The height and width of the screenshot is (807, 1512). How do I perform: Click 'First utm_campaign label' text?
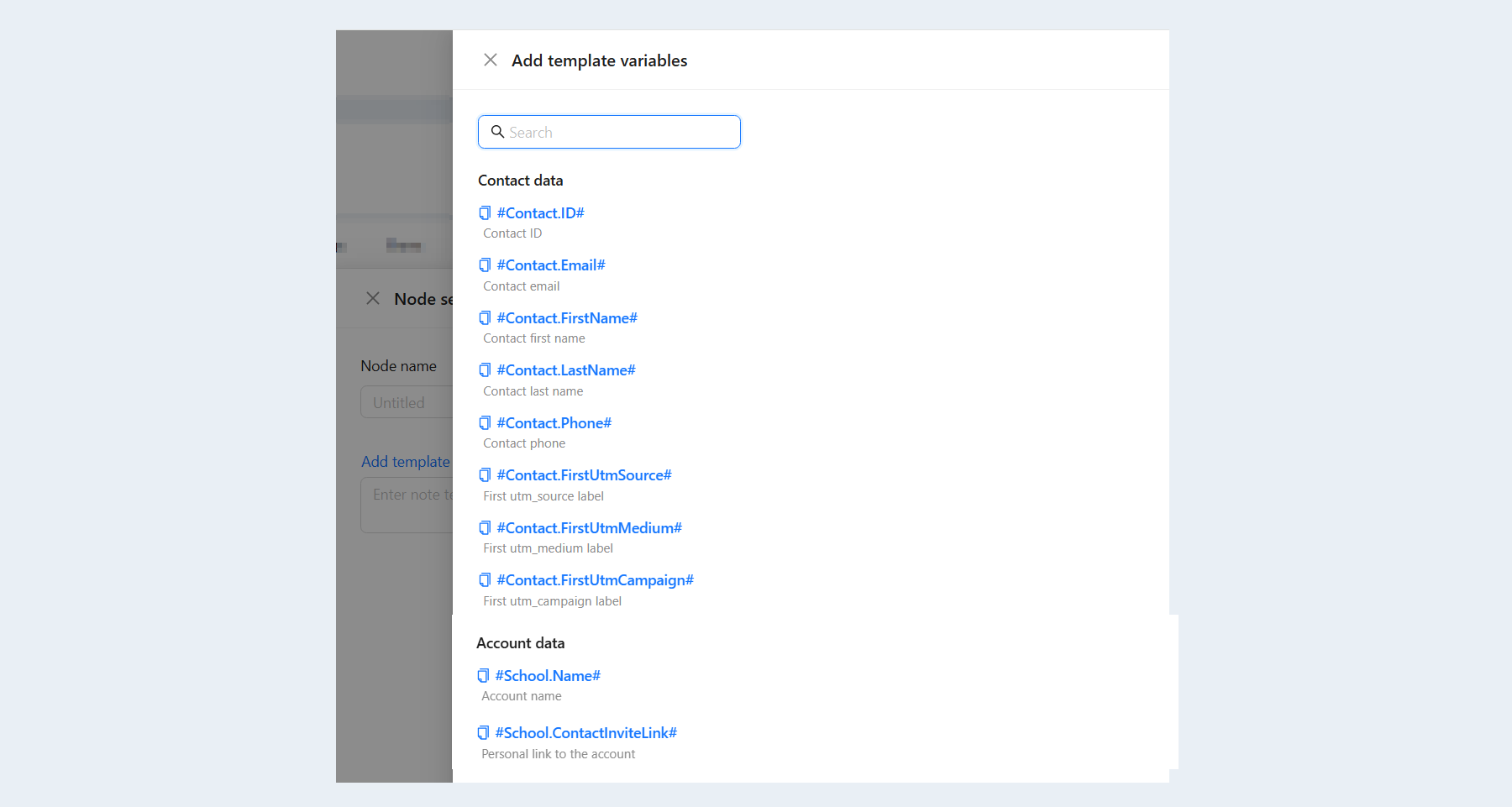pyautogui.click(x=552, y=601)
